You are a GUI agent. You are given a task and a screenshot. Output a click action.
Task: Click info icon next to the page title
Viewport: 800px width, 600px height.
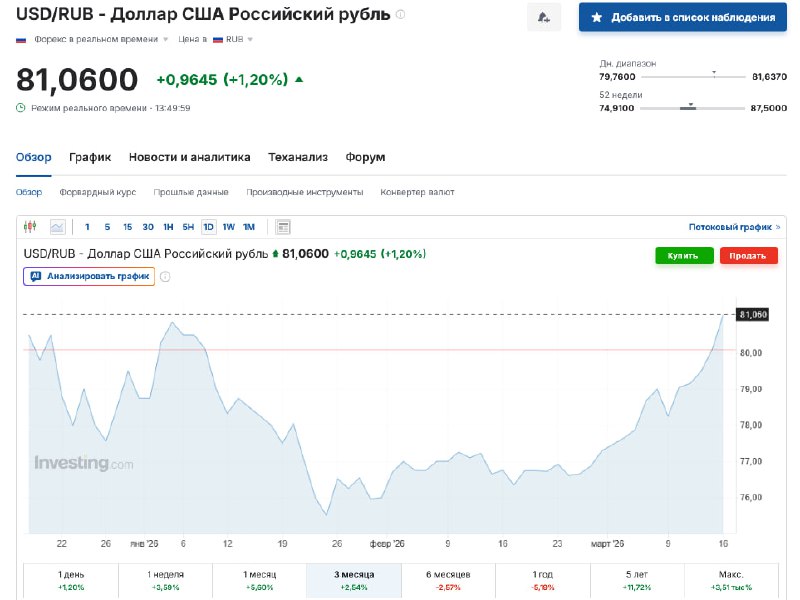pos(401,15)
